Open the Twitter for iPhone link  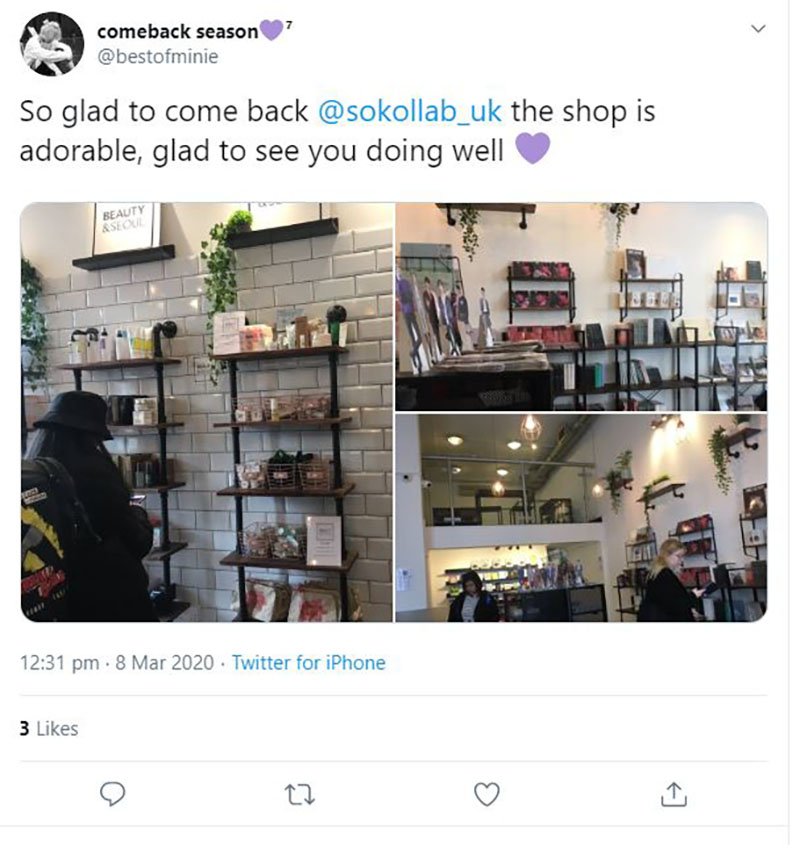point(308,662)
